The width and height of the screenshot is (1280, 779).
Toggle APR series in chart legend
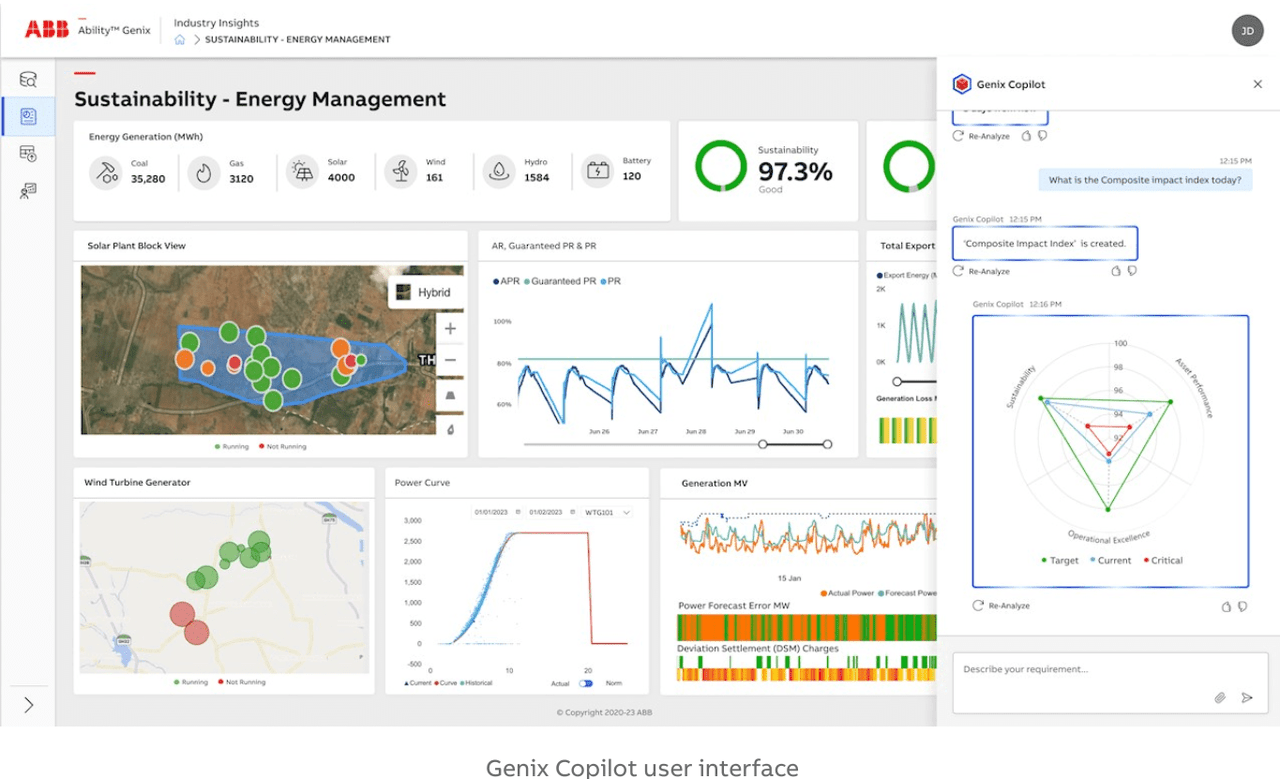click(x=506, y=281)
